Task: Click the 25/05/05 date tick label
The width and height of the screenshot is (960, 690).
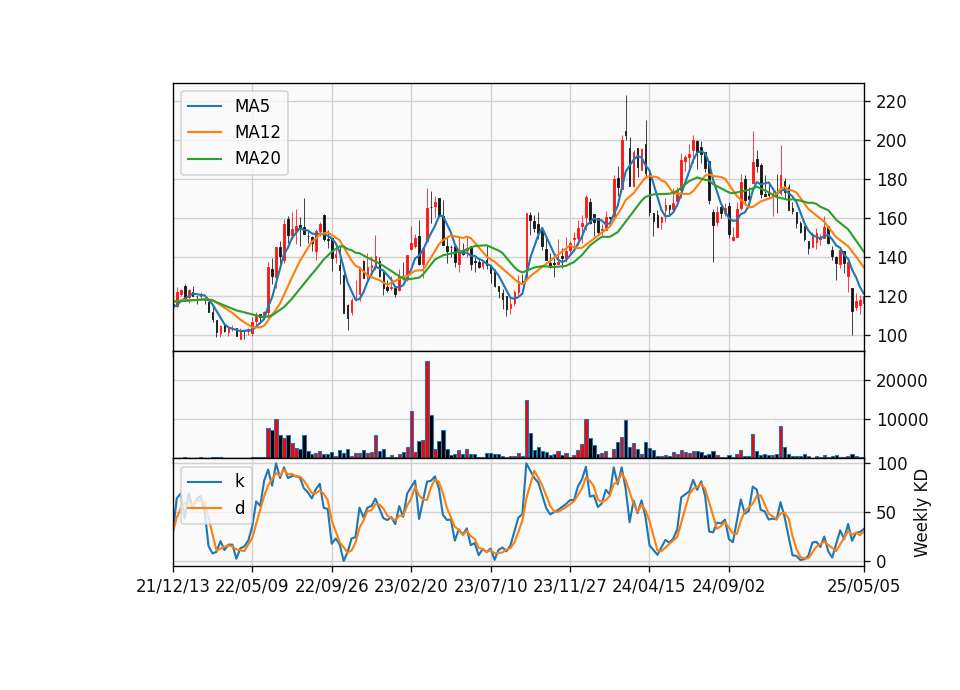Action: [864, 586]
